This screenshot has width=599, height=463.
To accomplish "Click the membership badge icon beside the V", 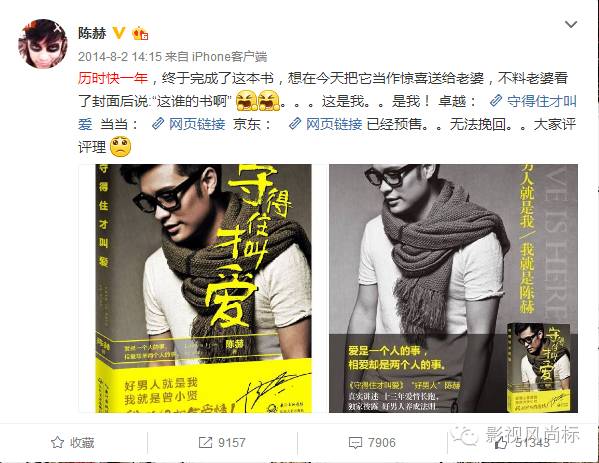I will tap(140, 34).
